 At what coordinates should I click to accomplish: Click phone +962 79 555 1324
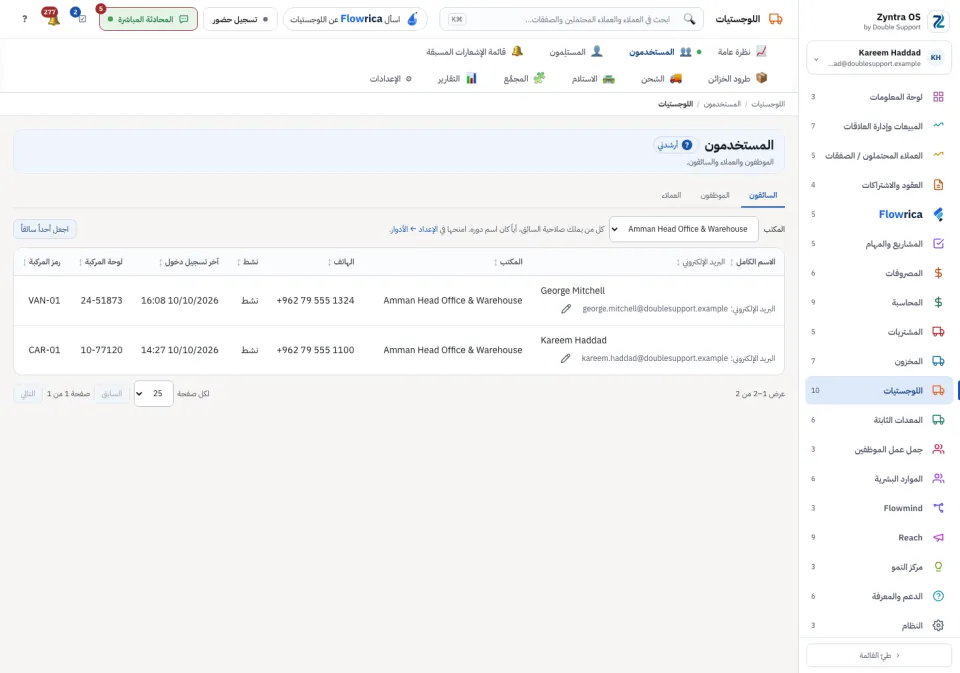click(x=315, y=301)
